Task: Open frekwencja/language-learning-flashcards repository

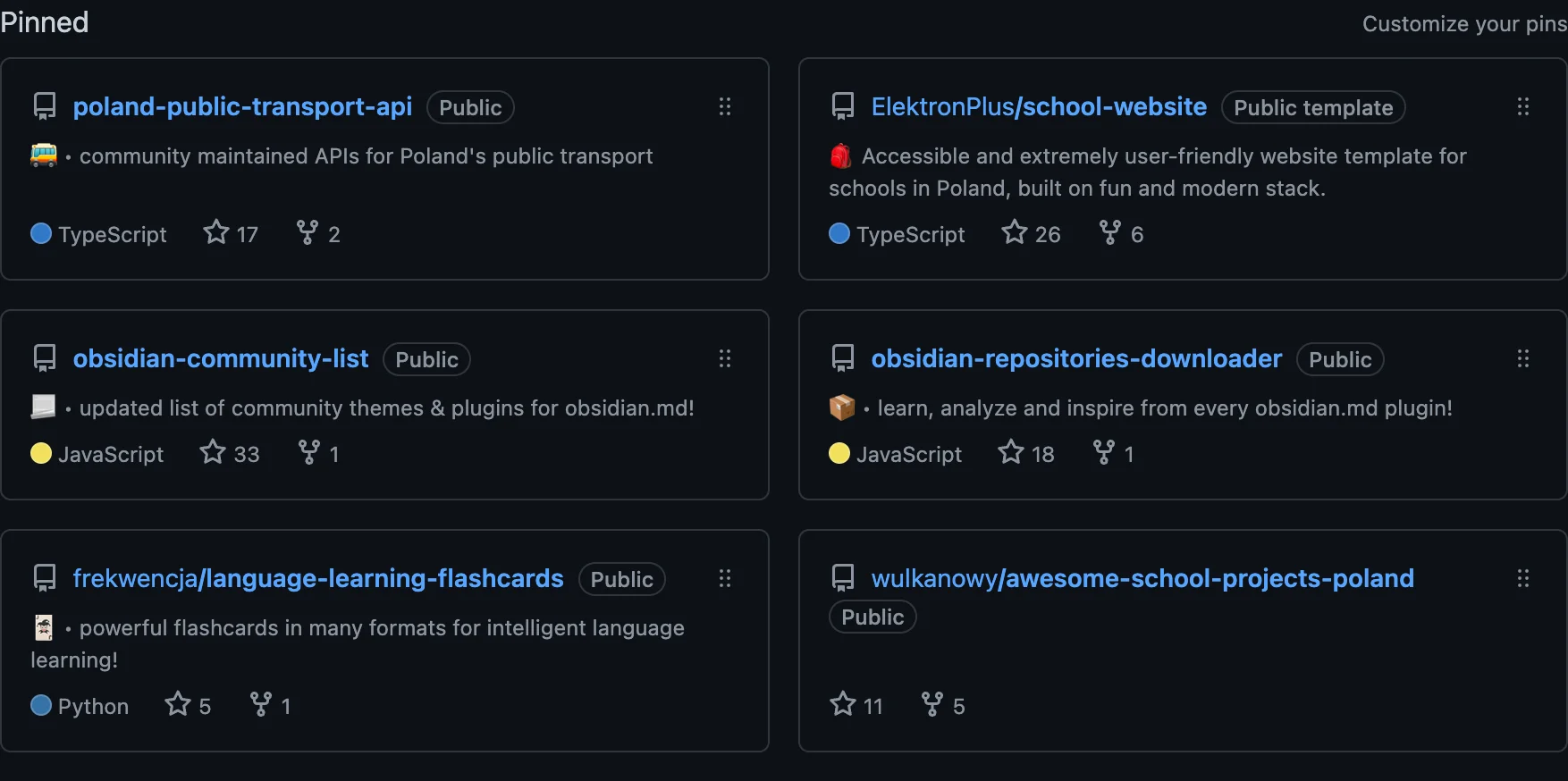Action: tap(318, 579)
